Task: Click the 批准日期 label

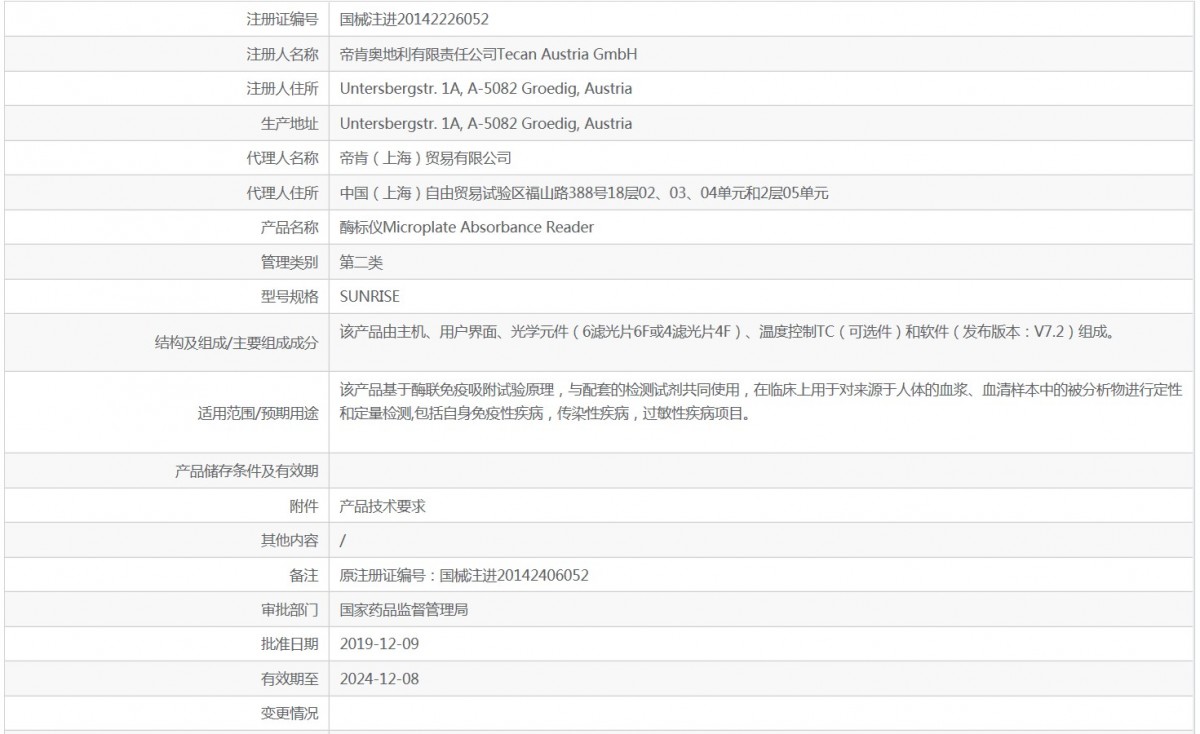Action: [x=289, y=644]
